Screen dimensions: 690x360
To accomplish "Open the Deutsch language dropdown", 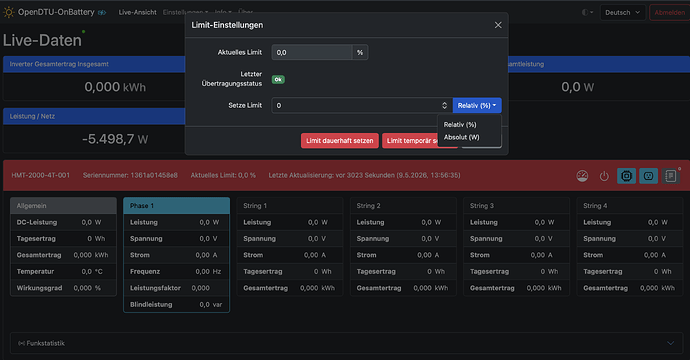I will pyautogui.click(x=623, y=12).
